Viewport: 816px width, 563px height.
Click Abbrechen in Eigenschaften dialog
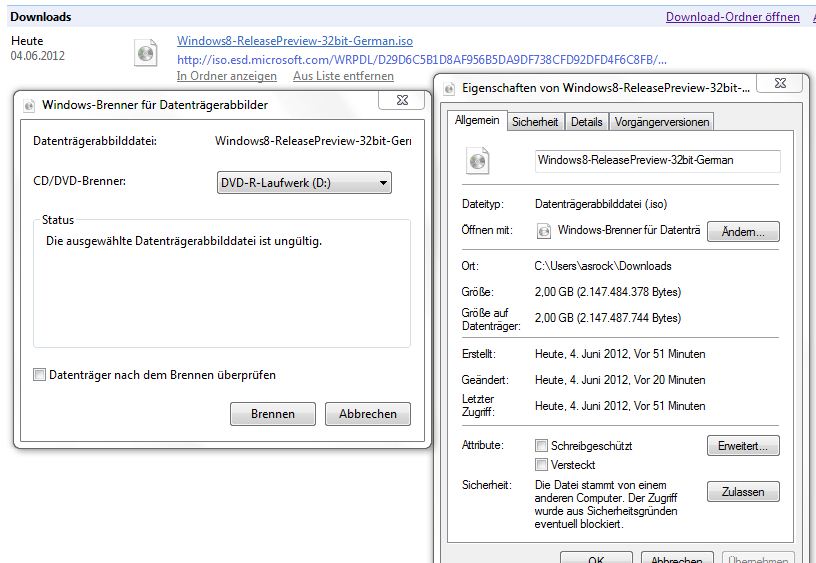pos(677,558)
